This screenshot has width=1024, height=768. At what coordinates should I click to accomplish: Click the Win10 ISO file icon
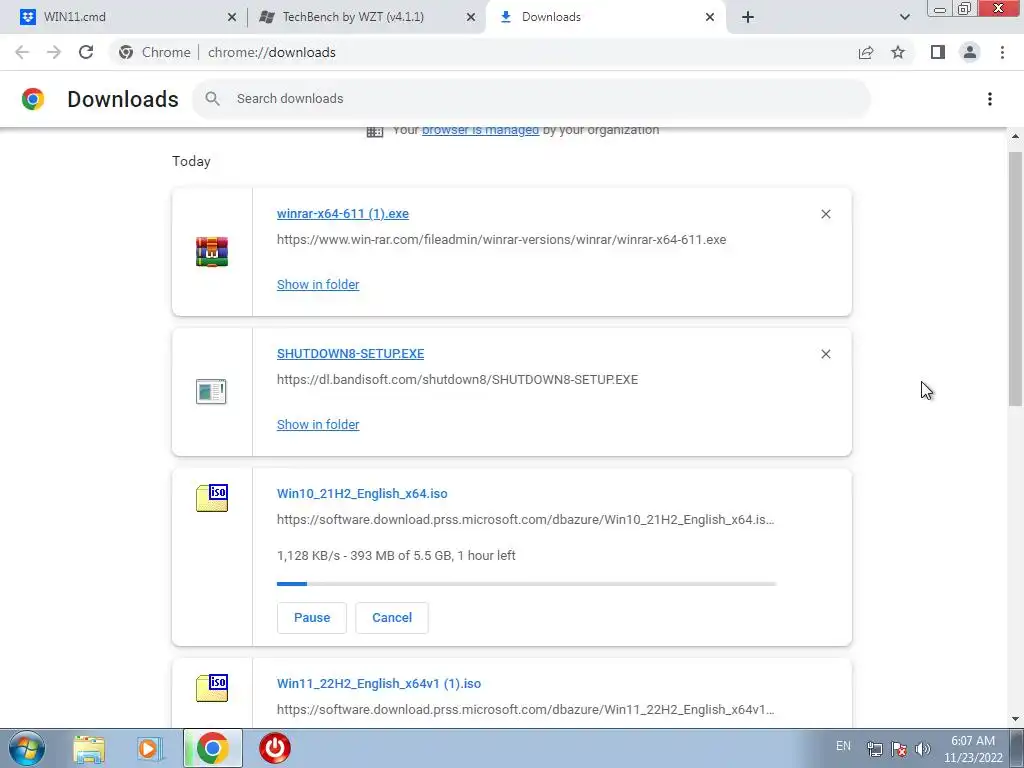coord(212,498)
